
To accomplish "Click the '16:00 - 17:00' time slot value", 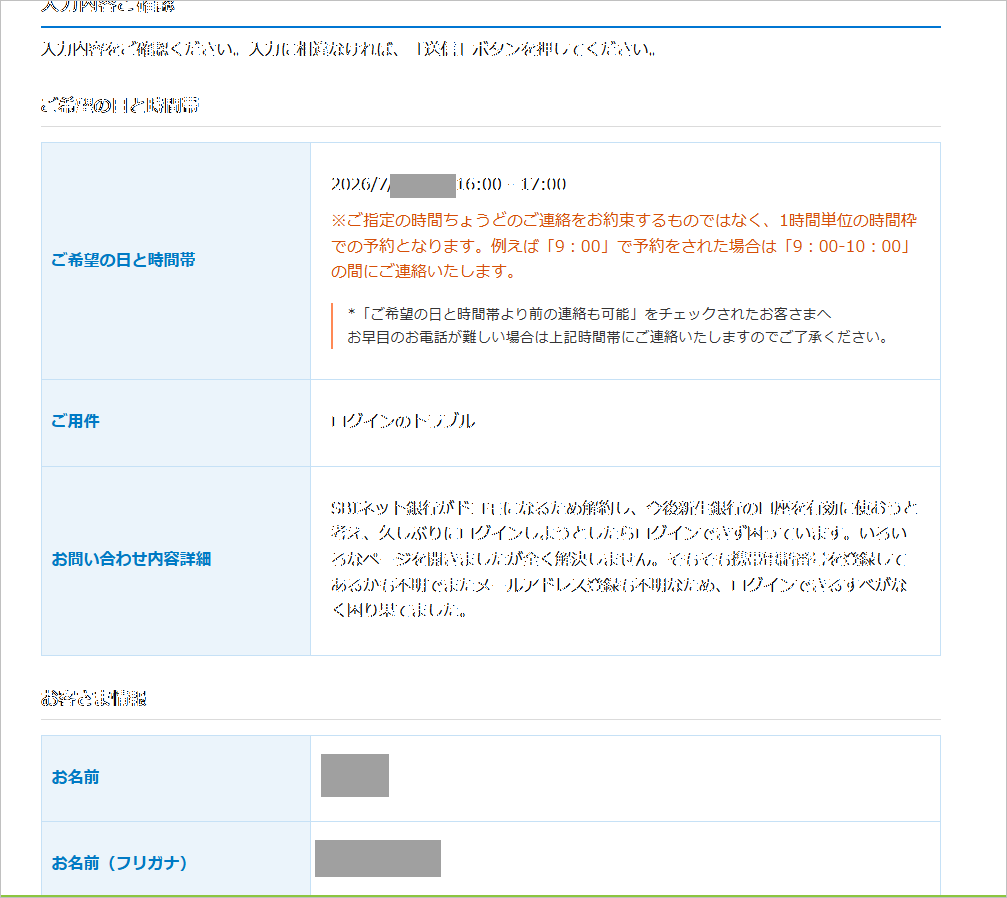I will click(x=512, y=185).
